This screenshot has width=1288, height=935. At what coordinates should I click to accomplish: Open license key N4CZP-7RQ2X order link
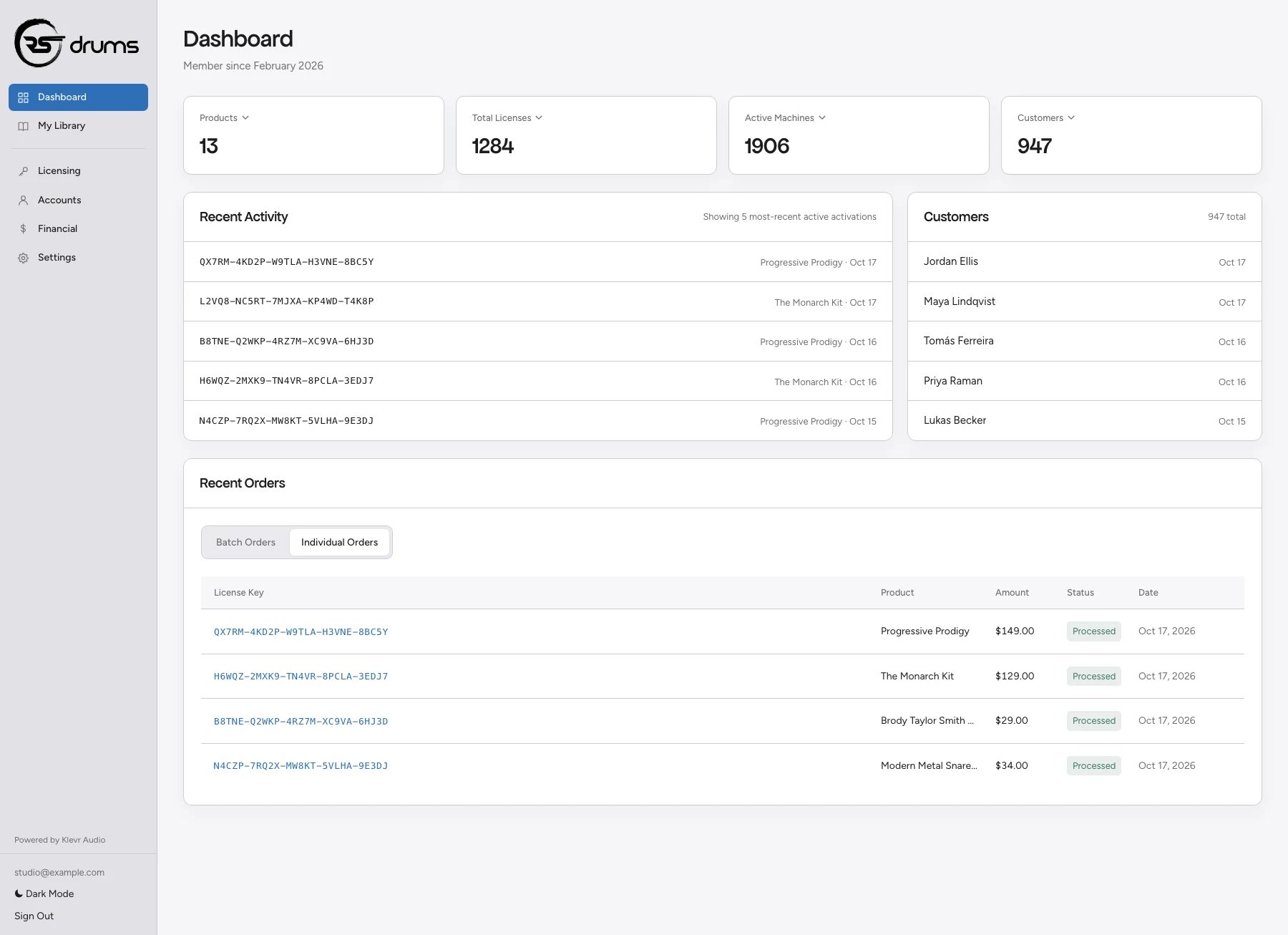(x=301, y=765)
